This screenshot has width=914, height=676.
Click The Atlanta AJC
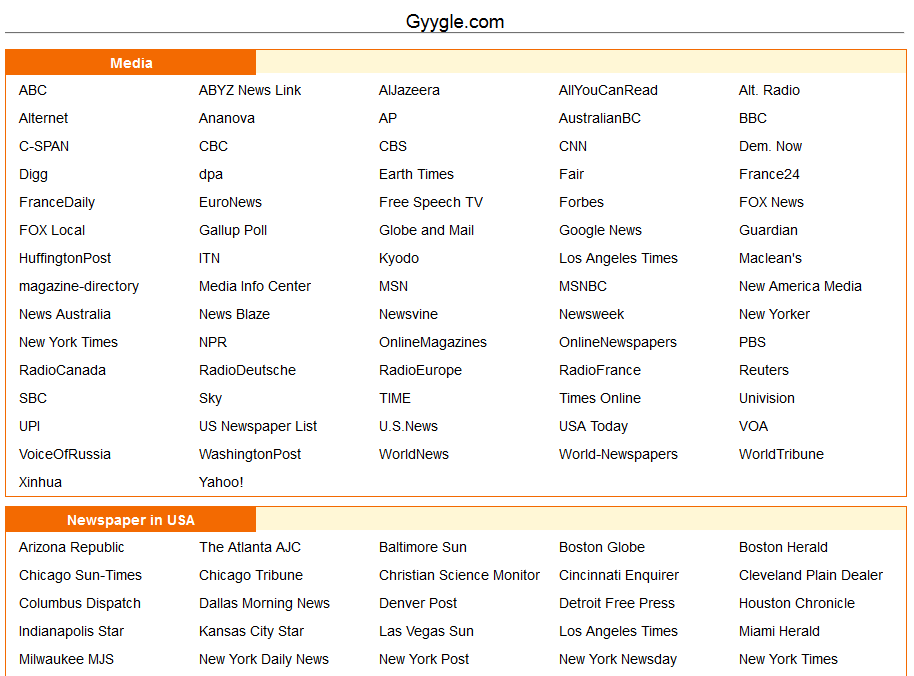(x=250, y=547)
